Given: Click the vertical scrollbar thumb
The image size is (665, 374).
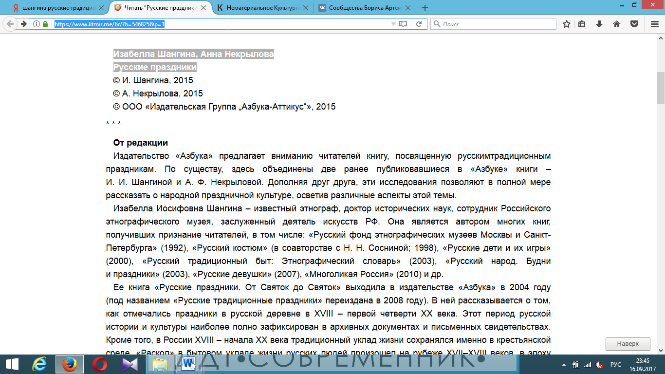Looking at the screenshot, I should click(x=660, y=88).
